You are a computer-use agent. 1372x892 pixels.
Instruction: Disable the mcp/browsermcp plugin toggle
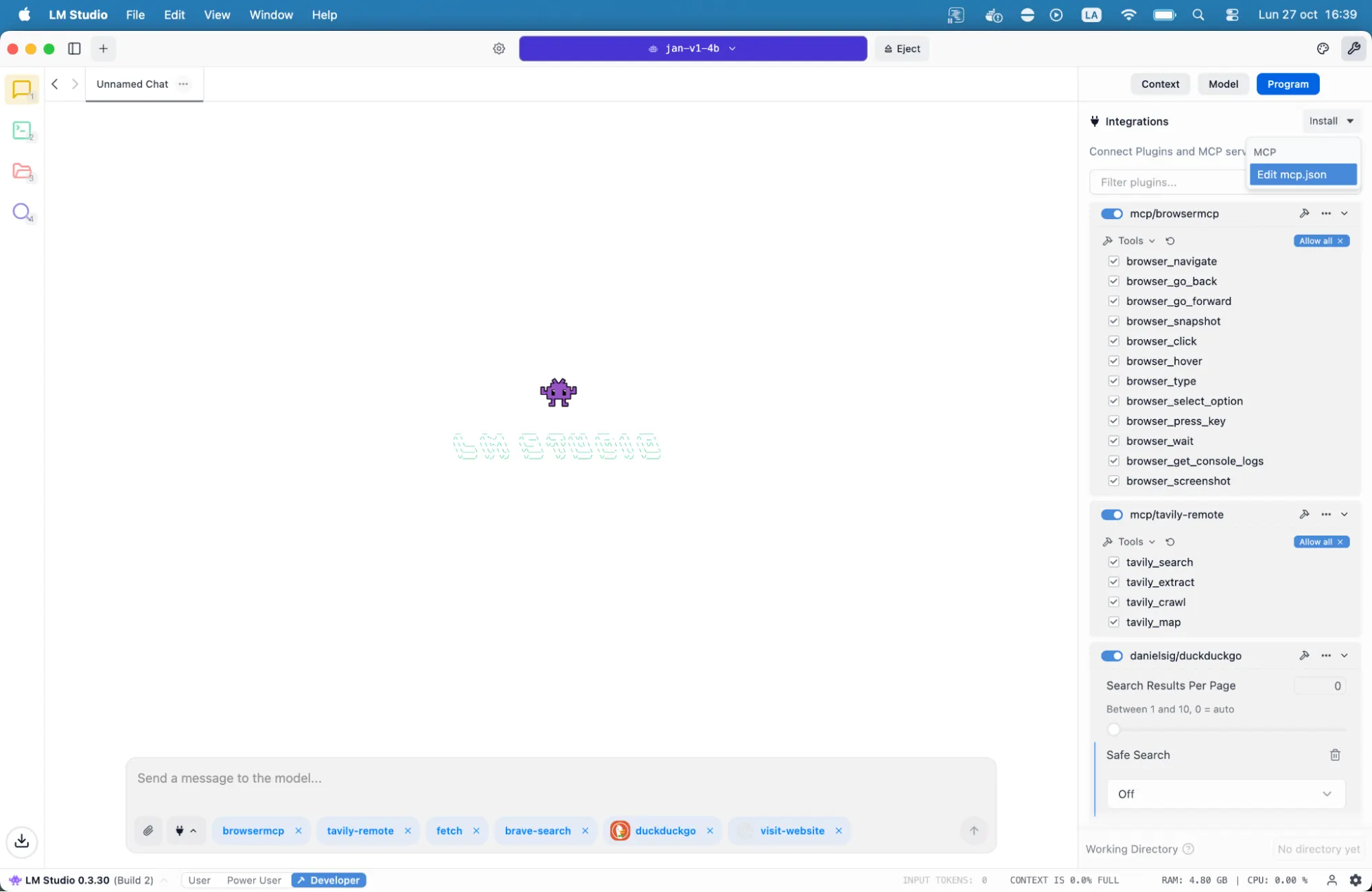pos(1111,214)
